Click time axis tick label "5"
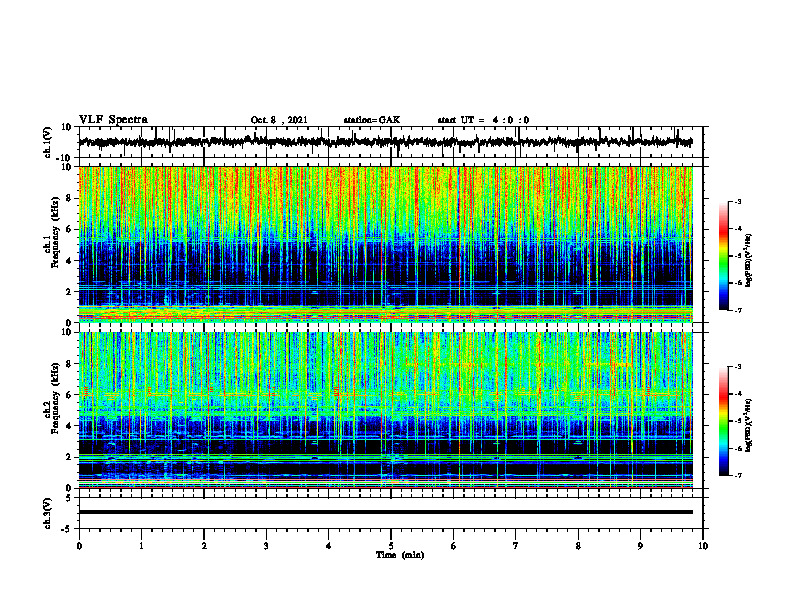The width and height of the screenshot is (792, 612). [x=391, y=546]
